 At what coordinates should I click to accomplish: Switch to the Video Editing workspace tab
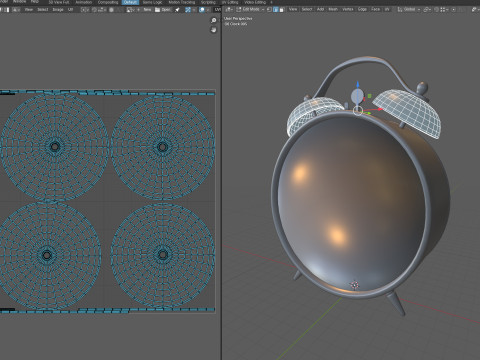tap(255, 2)
